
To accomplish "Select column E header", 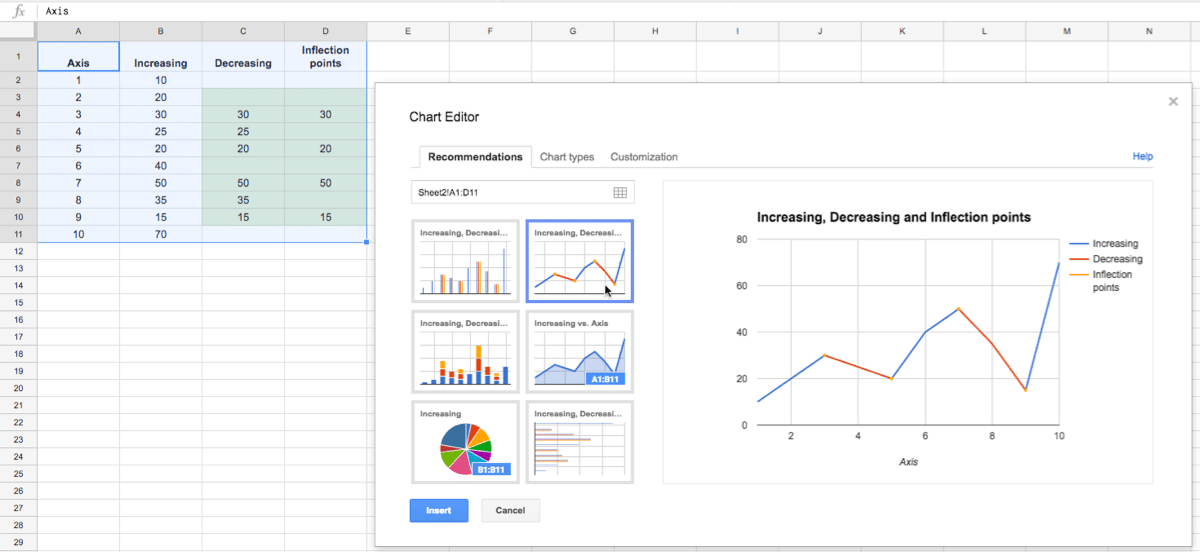I will tap(408, 32).
